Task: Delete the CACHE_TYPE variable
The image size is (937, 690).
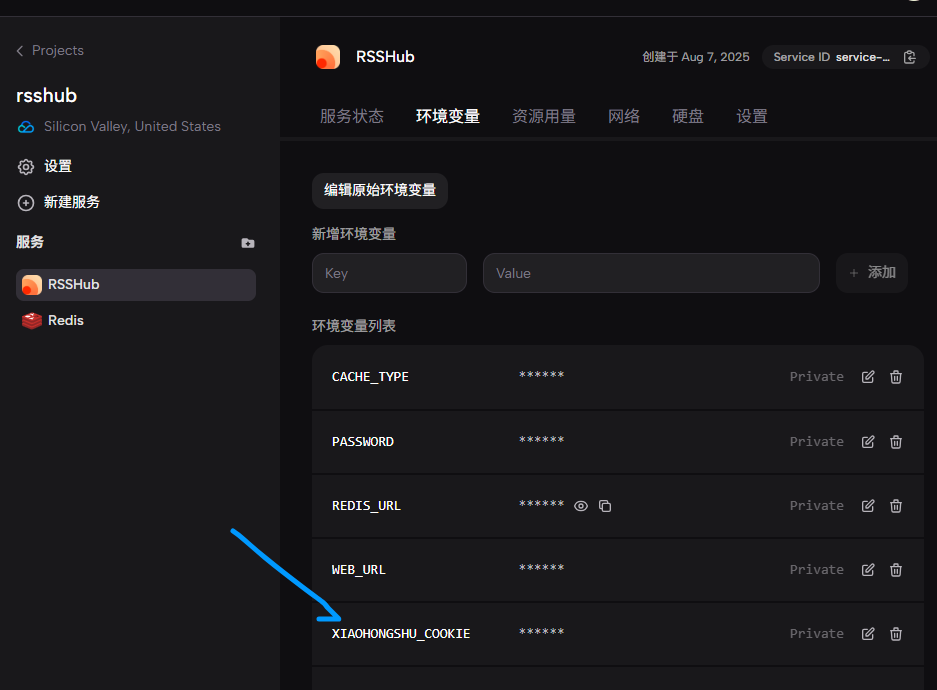Action: click(x=896, y=377)
